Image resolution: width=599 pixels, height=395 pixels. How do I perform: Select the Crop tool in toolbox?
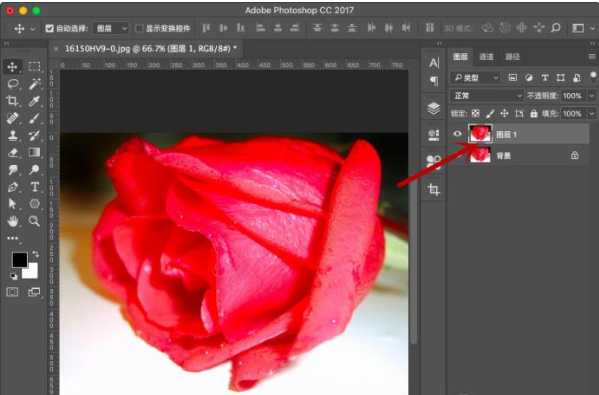[x=13, y=101]
